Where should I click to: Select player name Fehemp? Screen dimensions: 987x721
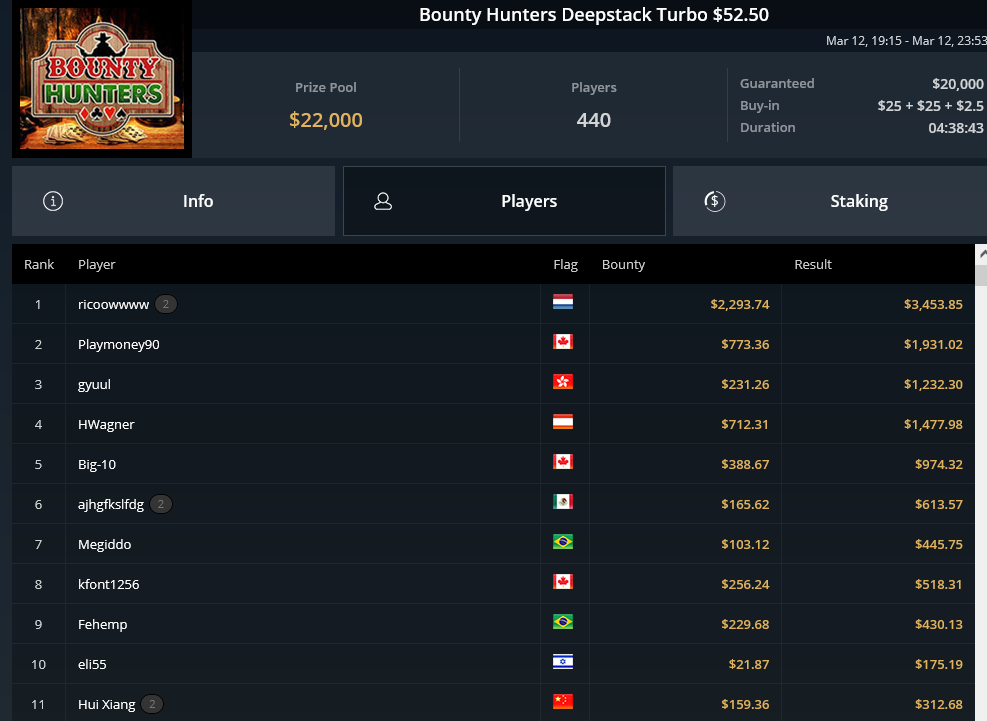(x=103, y=625)
